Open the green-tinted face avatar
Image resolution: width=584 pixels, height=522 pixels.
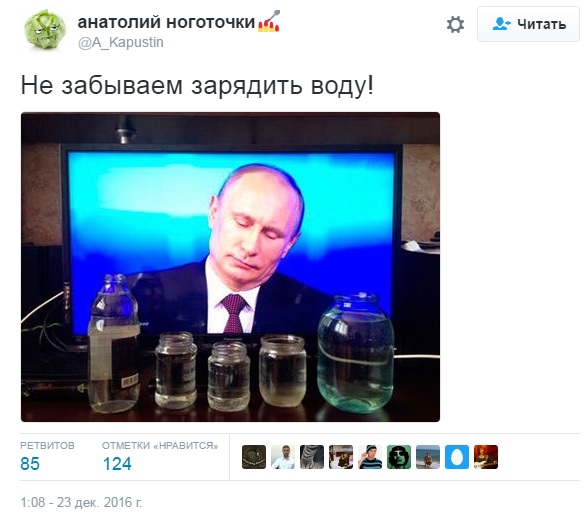coord(399,457)
